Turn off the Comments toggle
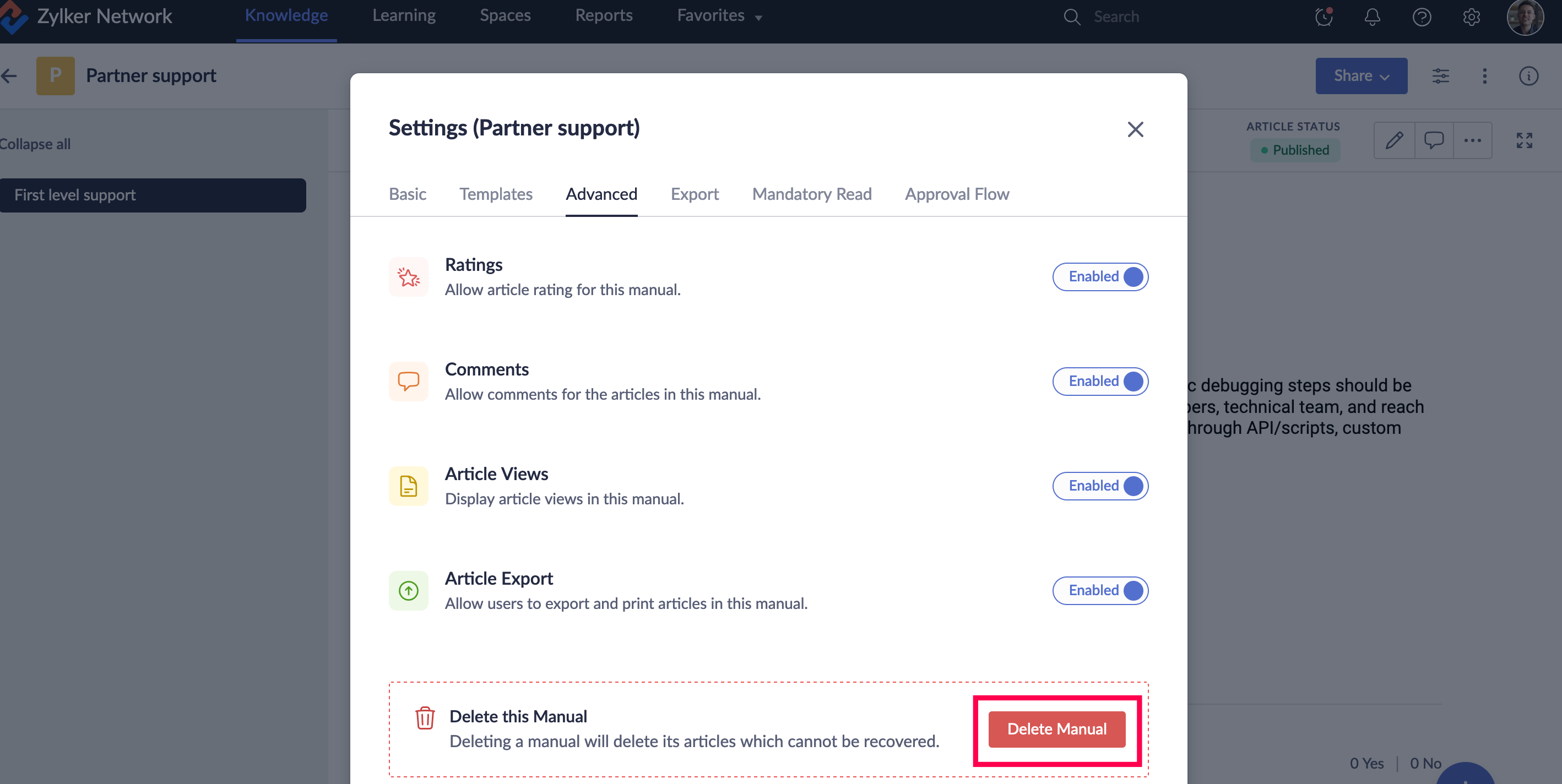This screenshot has width=1562, height=784. pyautogui.click(x=1100, y=382)
